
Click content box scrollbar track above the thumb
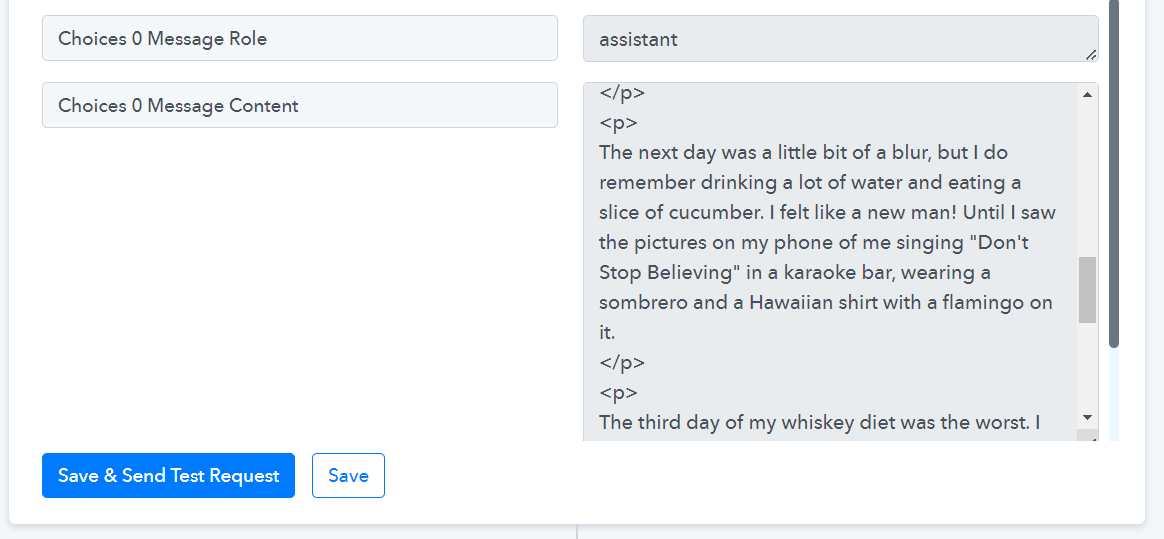(x=1087, y=180)
